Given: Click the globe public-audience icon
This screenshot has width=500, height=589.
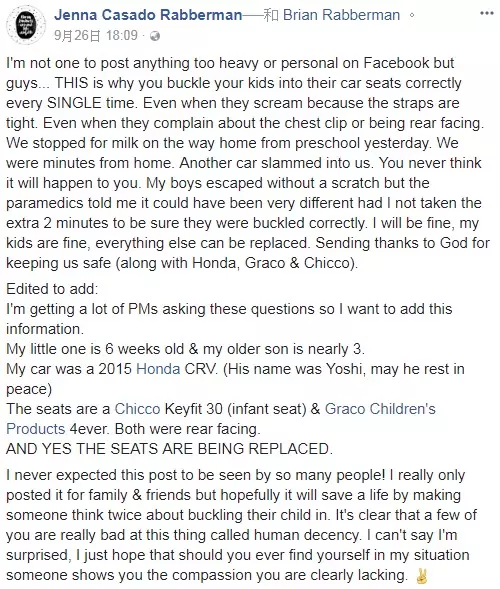Looking at the screenshot, I should (155, 36).
